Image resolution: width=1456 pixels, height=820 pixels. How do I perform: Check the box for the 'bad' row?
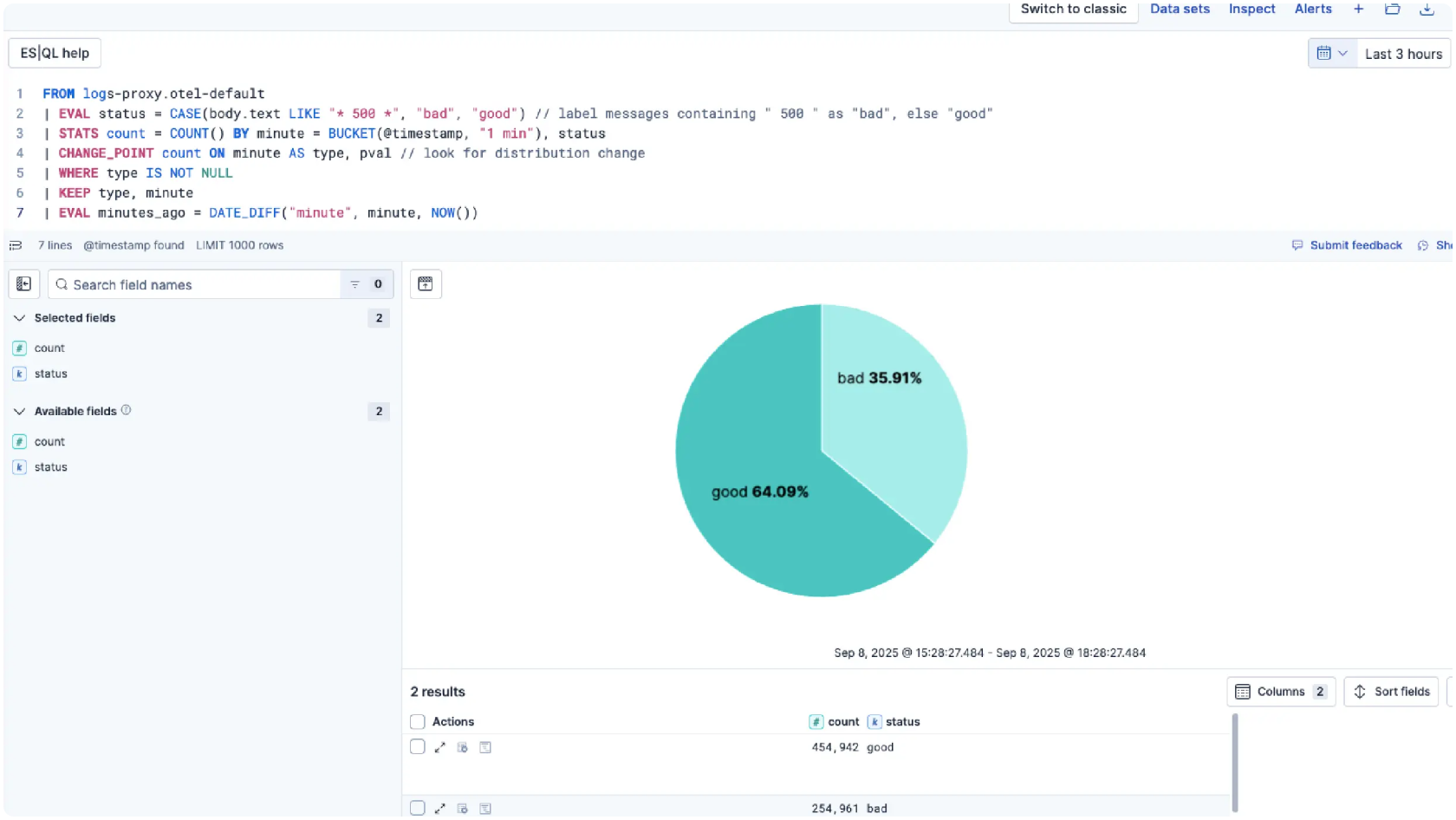pos(418,808)
